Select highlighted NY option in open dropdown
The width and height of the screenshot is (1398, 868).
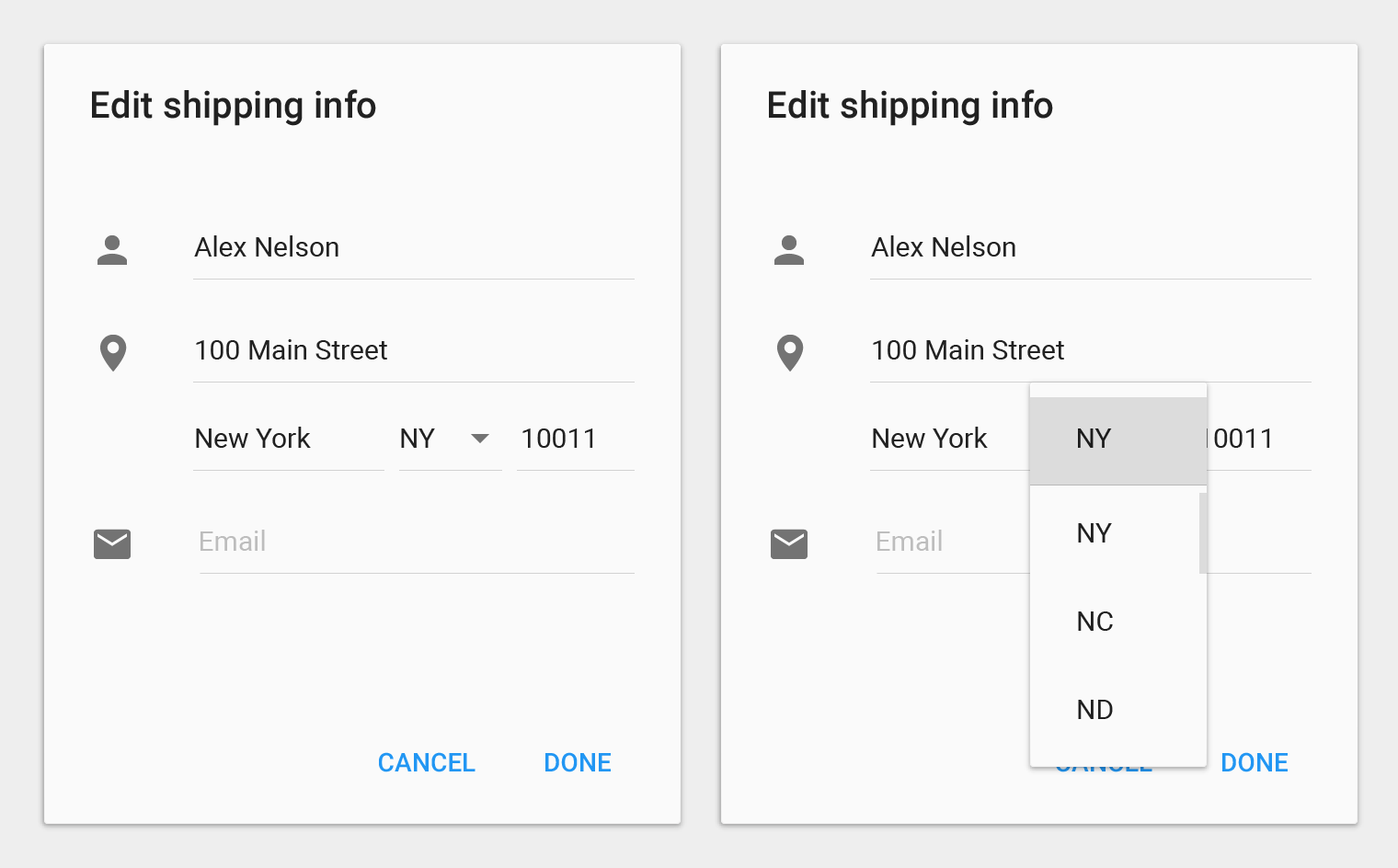coord(1118,440)
